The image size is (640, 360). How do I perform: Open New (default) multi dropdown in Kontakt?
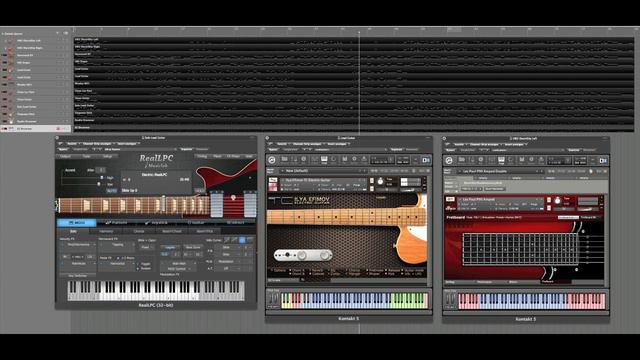click(323, 171)
